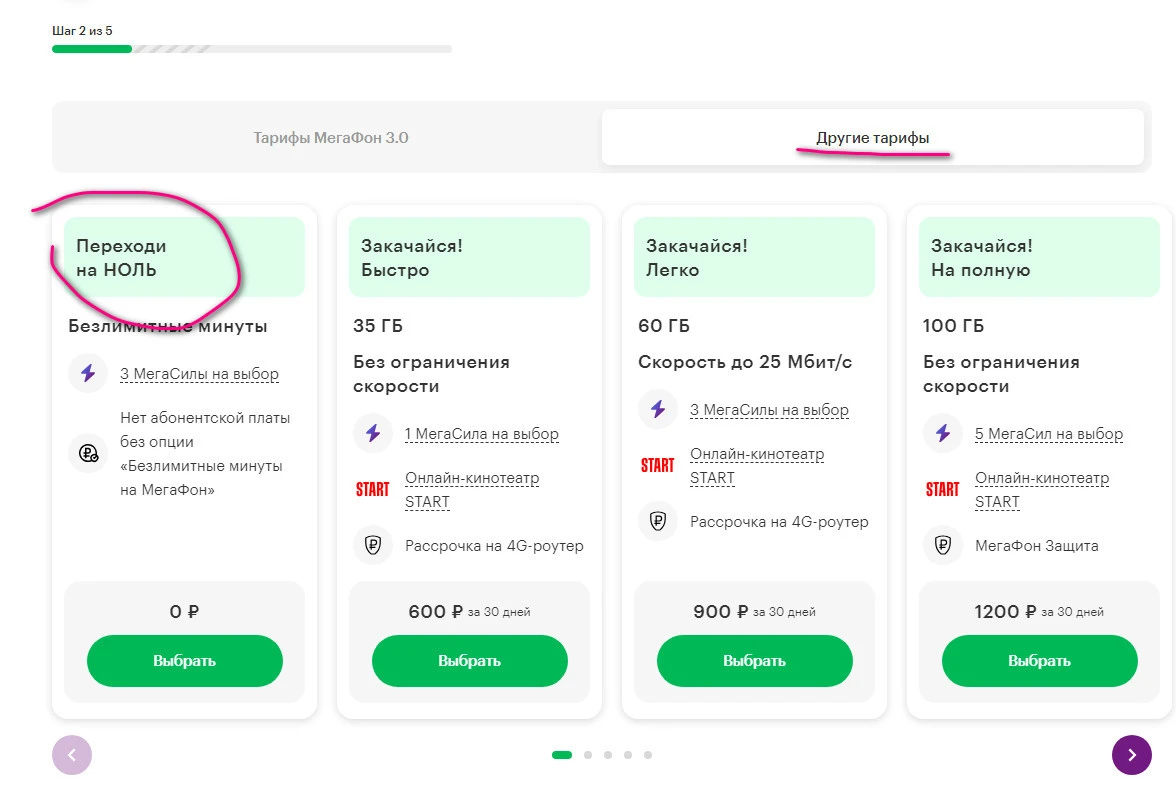Click the shield ruble icon beside Рассрочка in the Быстро card
1176x790 pixels.
(x=373, y=545)
